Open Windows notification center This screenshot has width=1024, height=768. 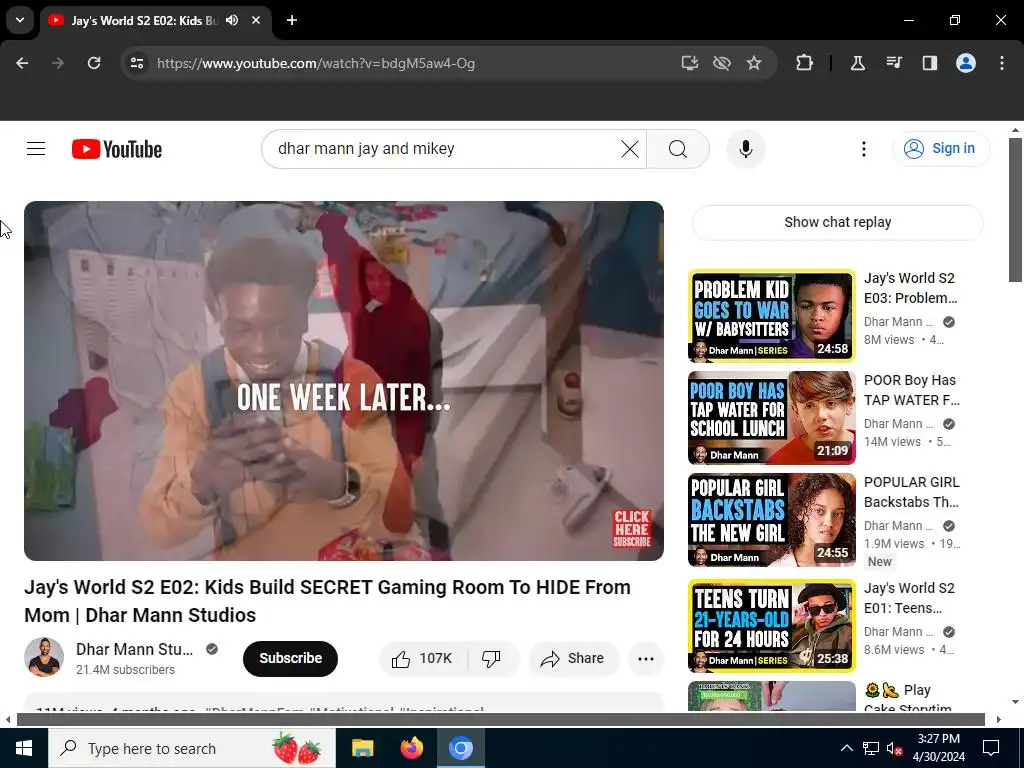click(991, 748)
